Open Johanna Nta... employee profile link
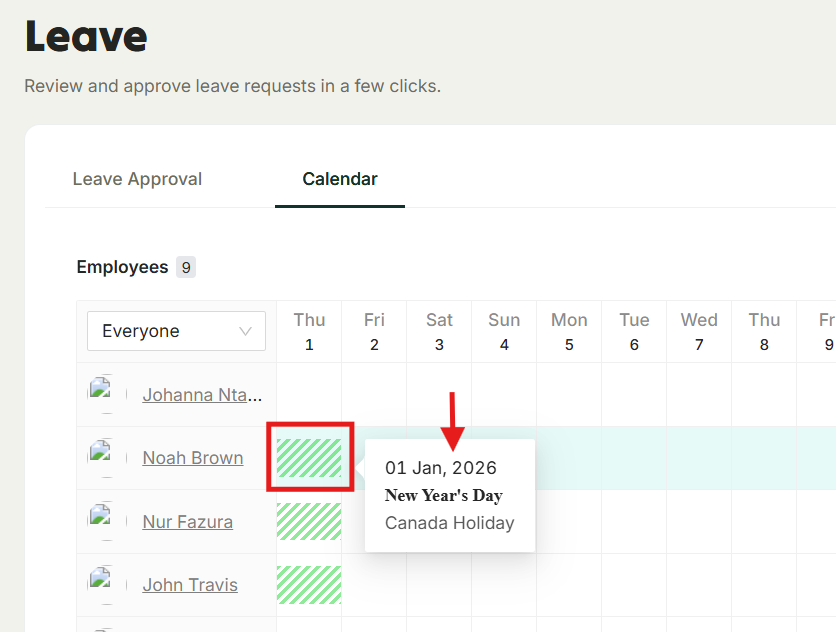This screenshot has height=632, width=836. click(x=202, y=395)
